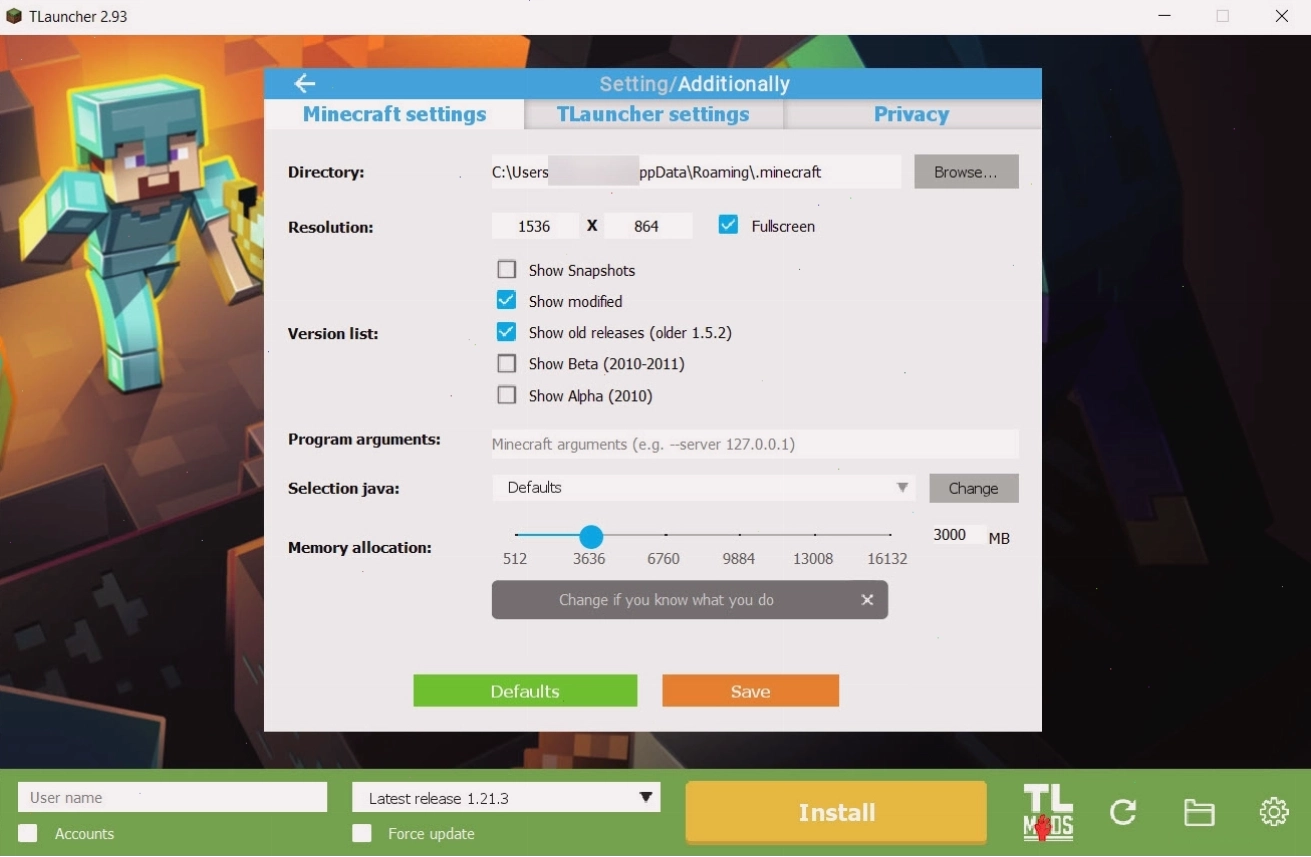Open the Latest release 1.21.3 version dropdown
This screenshot has height=857, width=1311.
click(x=506, y=798)
